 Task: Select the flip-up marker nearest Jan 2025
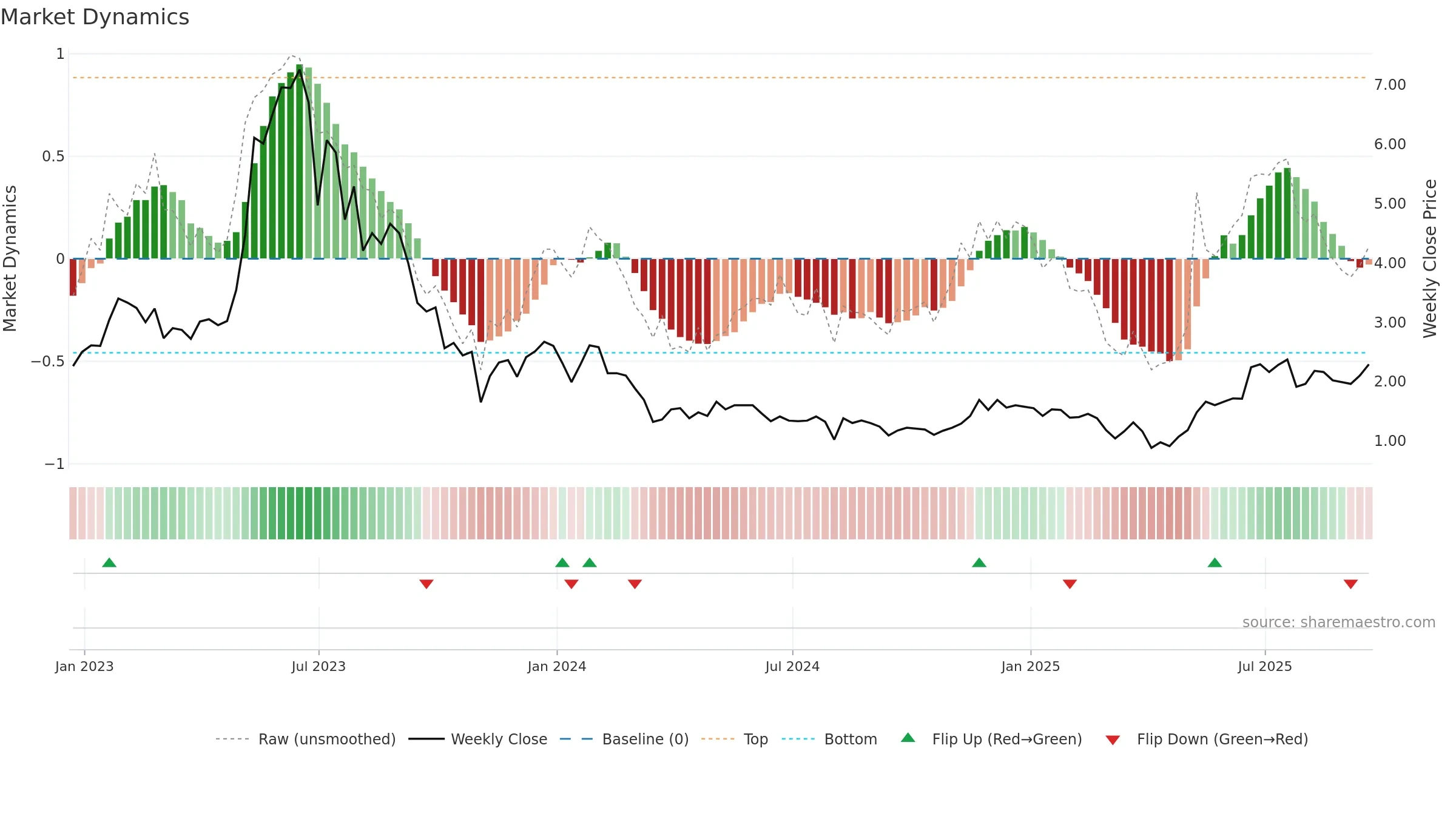(979, 562)
